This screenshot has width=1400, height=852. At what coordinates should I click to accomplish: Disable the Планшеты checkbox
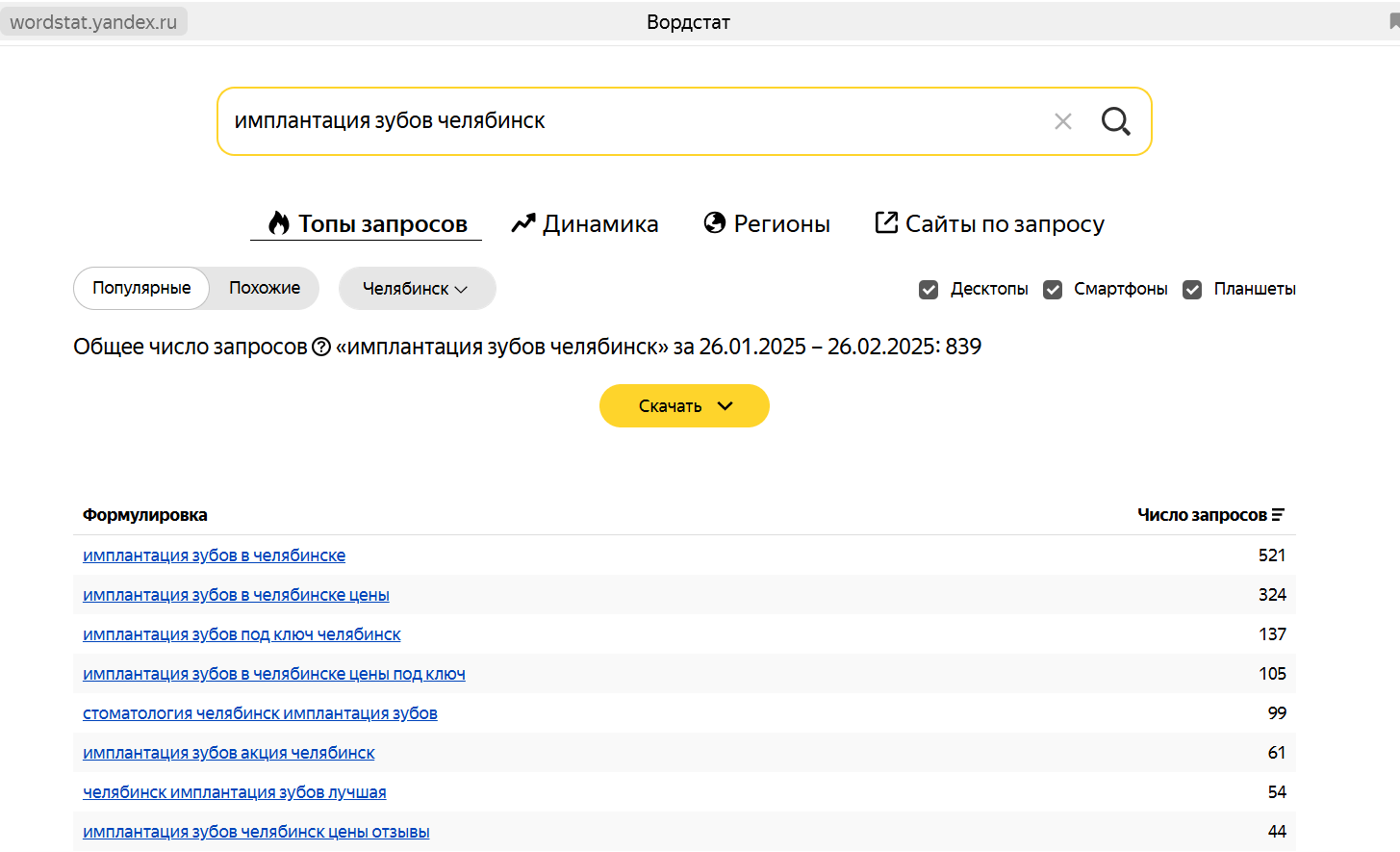coord(1192,290)
